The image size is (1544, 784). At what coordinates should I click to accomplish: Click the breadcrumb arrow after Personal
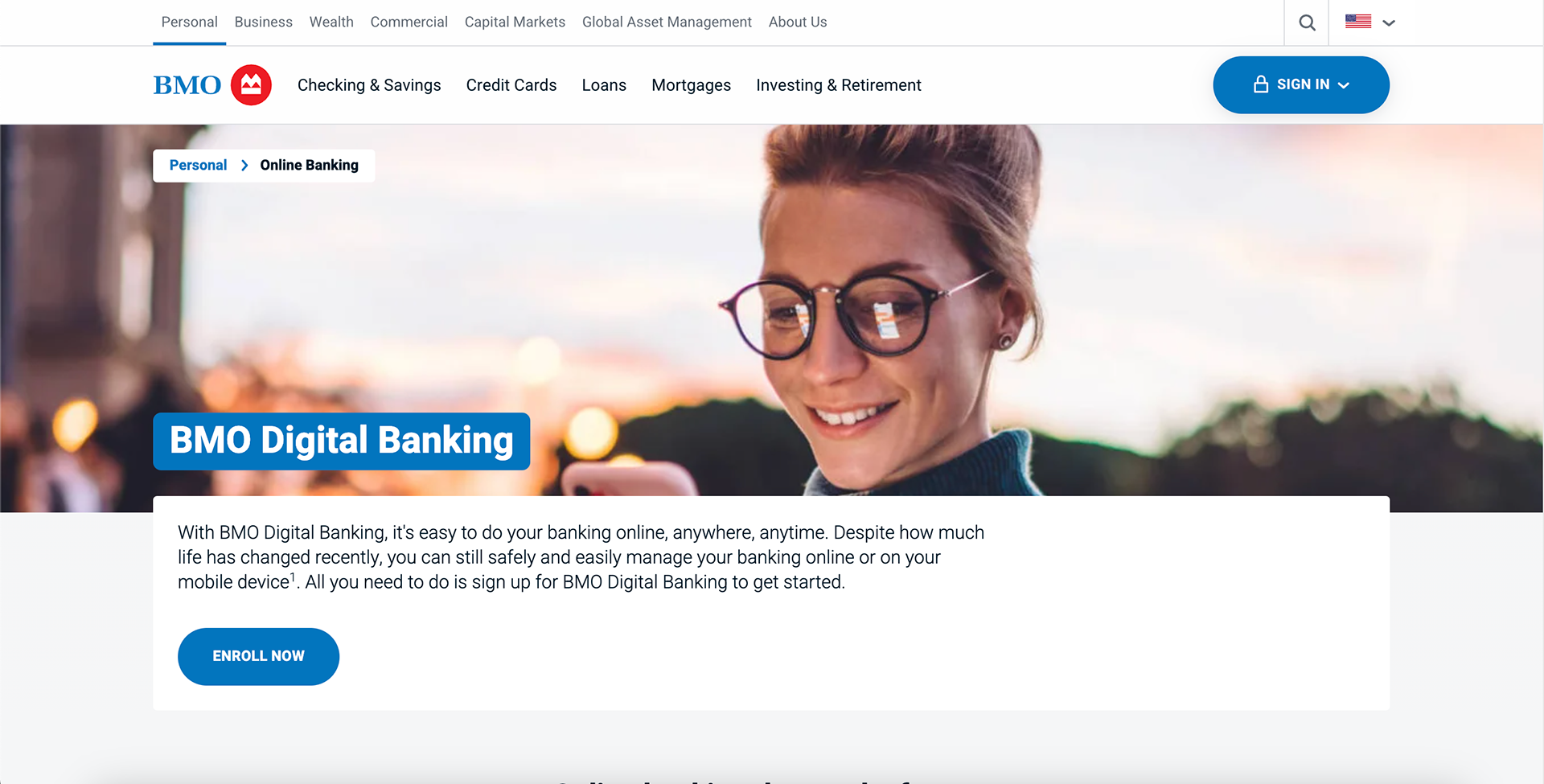pyautogui.click(x=244, y=165)
